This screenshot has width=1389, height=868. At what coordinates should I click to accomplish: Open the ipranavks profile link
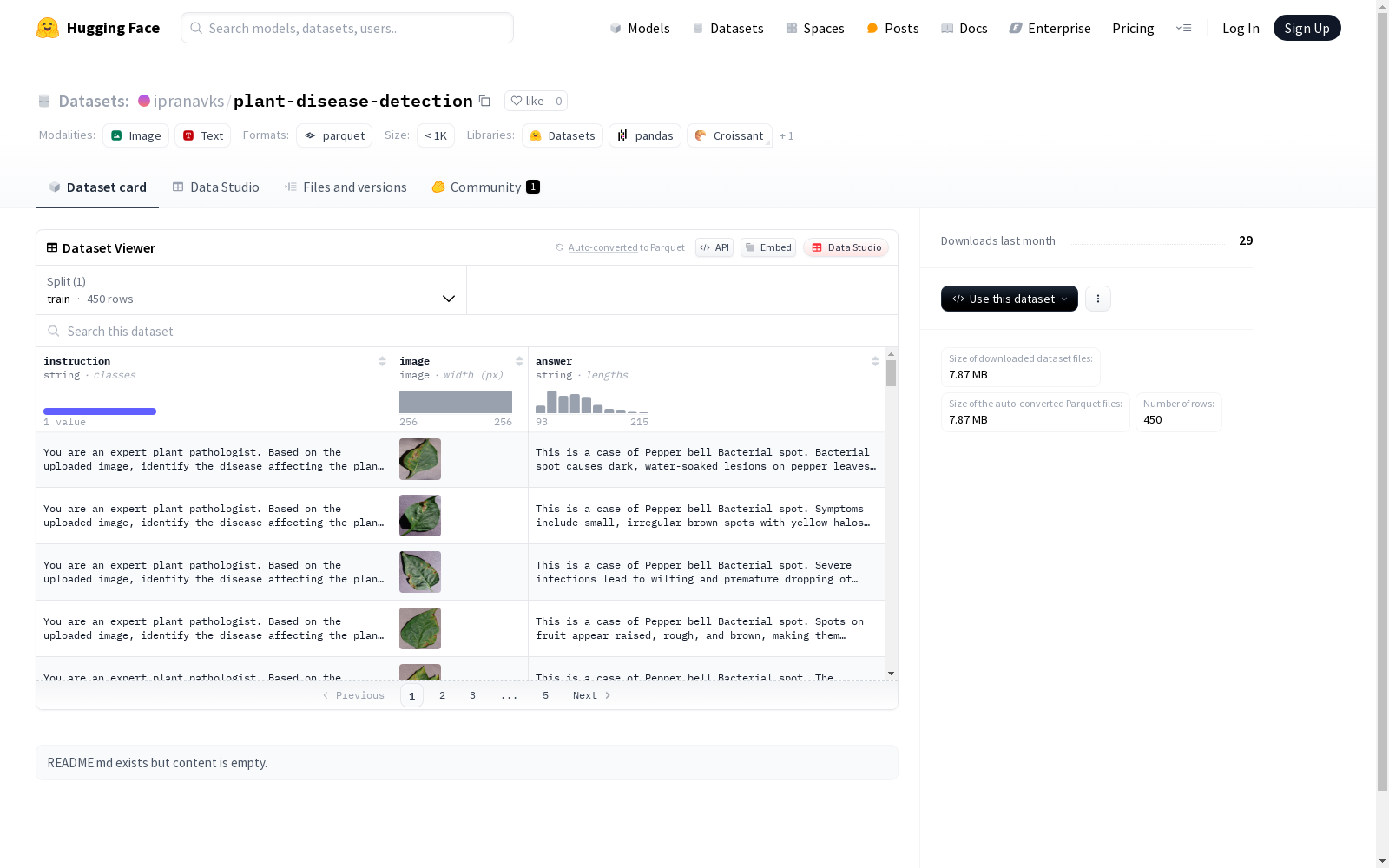pos(188,101)
